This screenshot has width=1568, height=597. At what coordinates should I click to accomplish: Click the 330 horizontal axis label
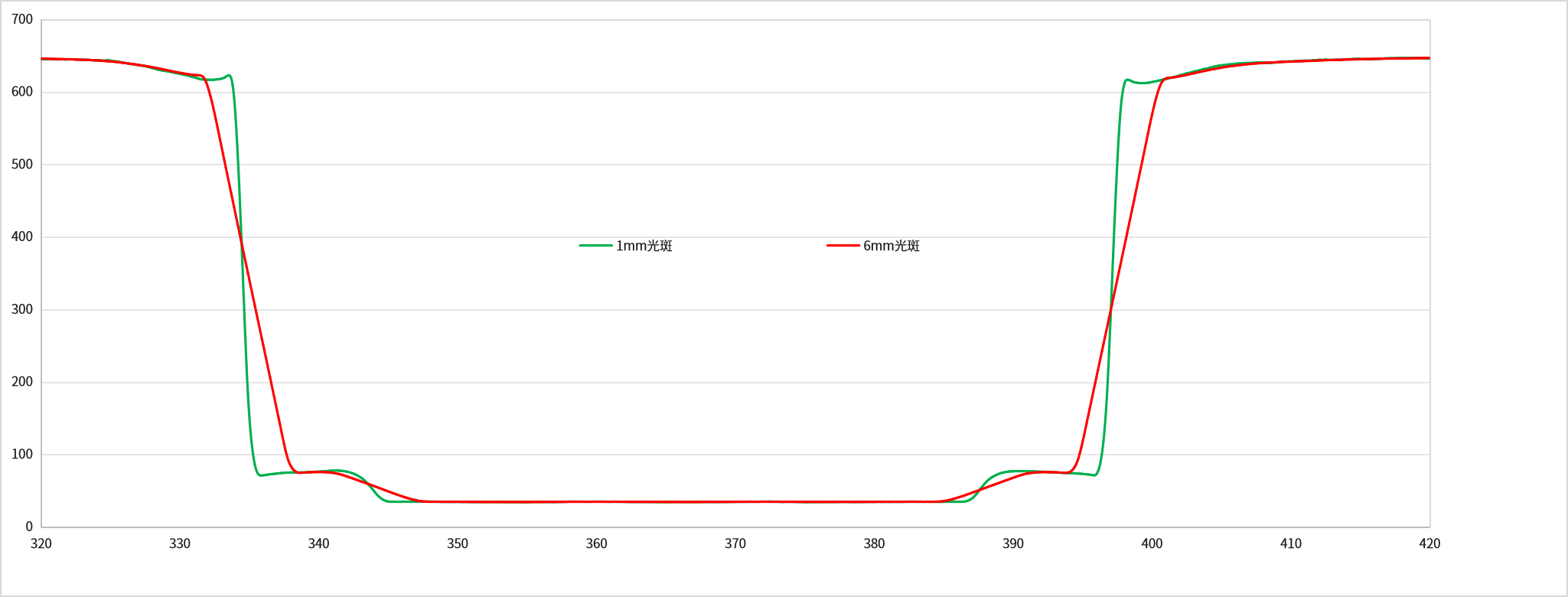coord(180,543)
